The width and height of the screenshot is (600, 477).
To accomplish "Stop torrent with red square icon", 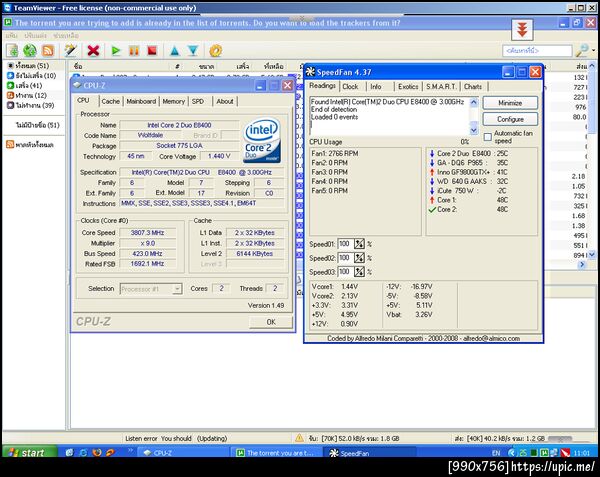I will pos(152,50).
